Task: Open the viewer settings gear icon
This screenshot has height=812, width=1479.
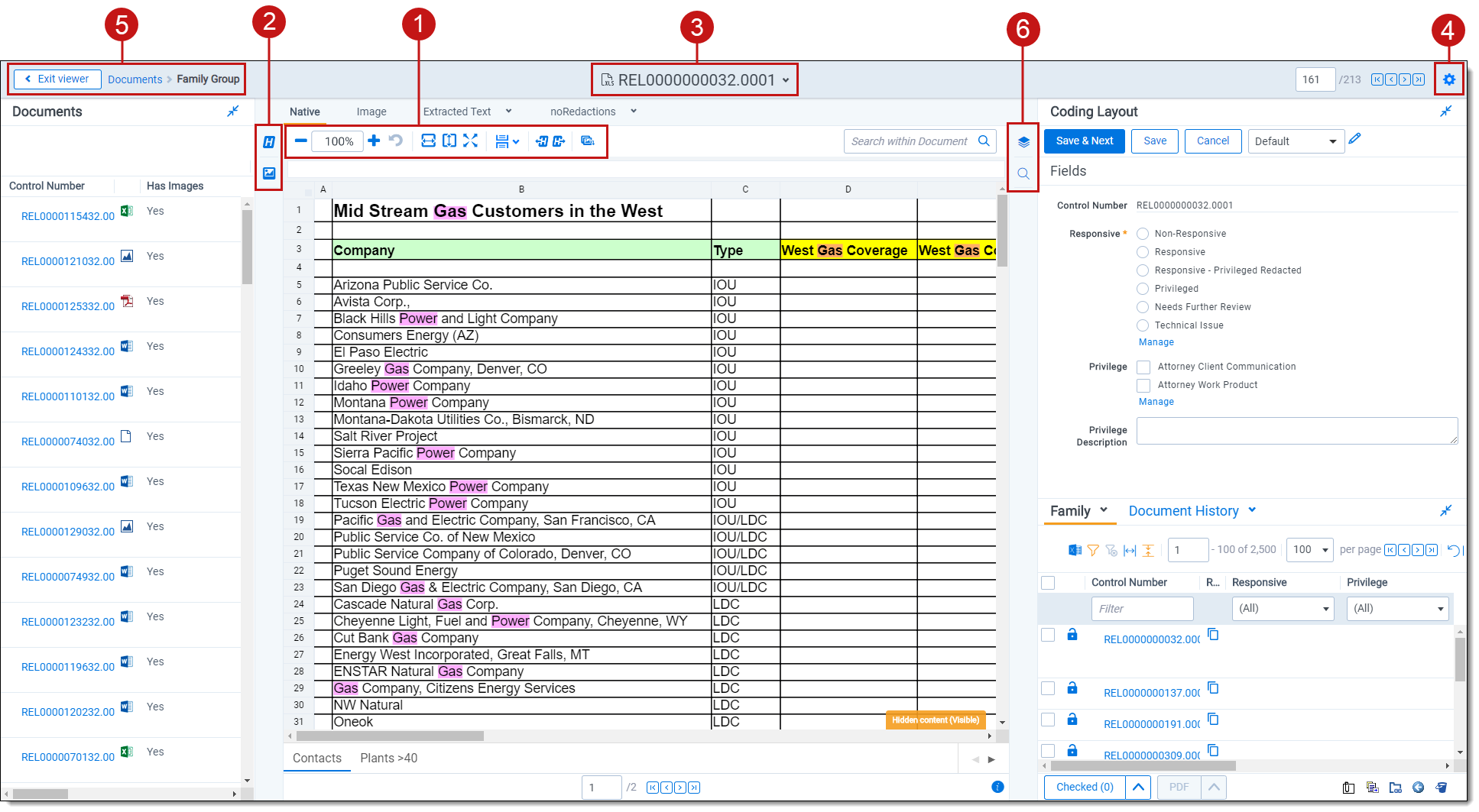Action: pyautogui.click(x=1448, y=79)
